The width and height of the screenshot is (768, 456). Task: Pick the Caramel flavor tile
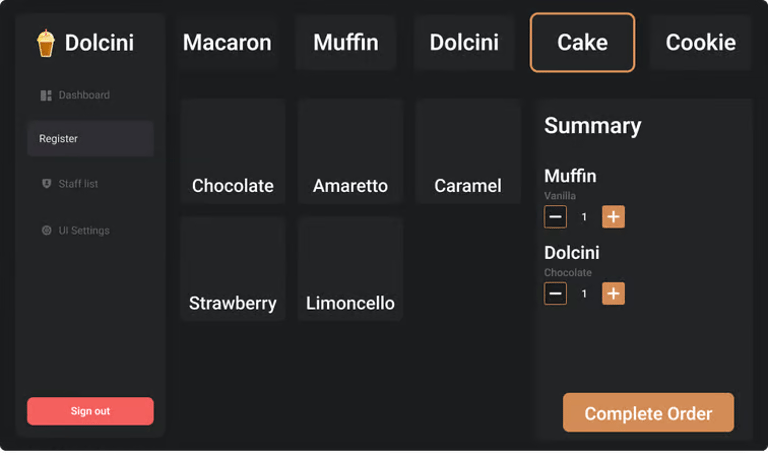[468, 151]
